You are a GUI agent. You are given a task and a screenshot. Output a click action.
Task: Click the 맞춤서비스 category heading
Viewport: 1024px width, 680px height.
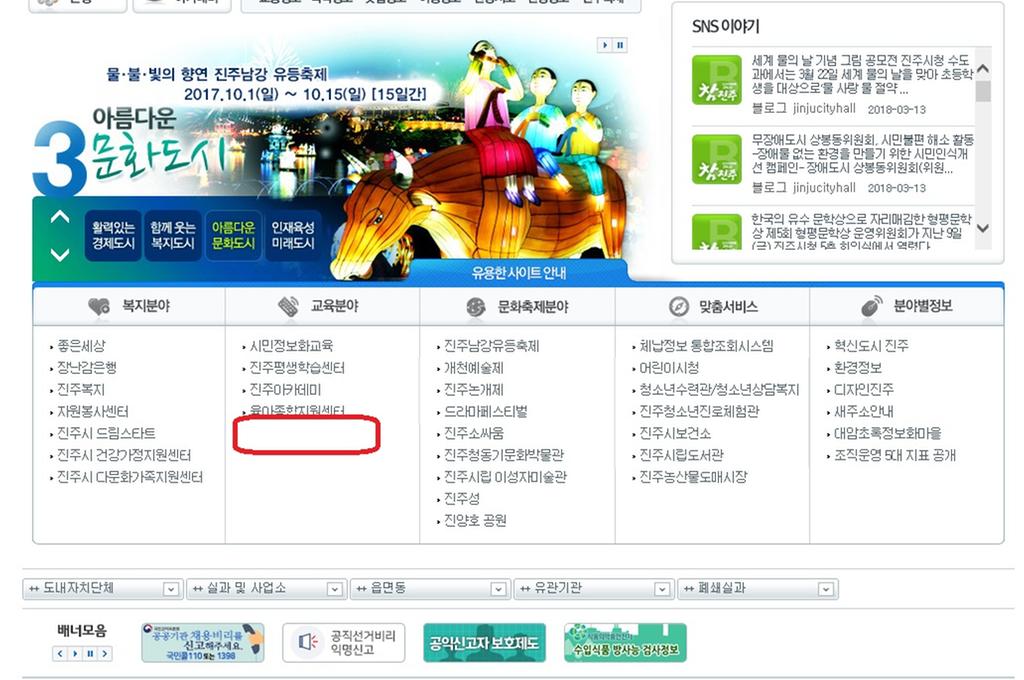pos(713,306)
